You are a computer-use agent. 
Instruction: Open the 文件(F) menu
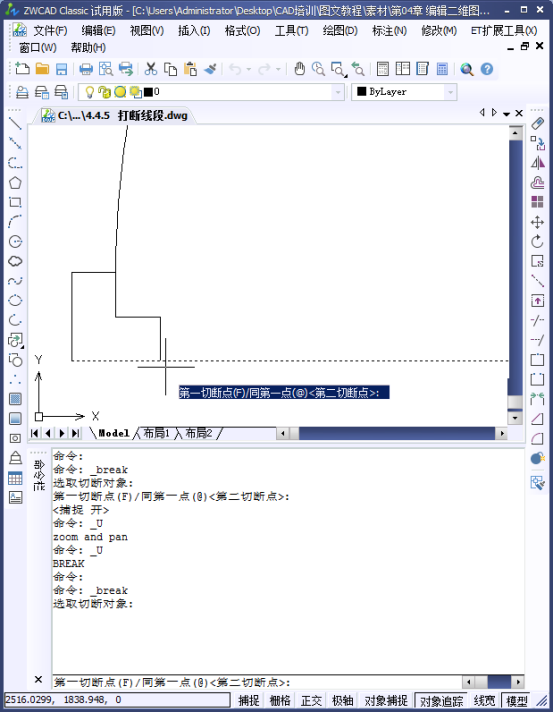50,30
